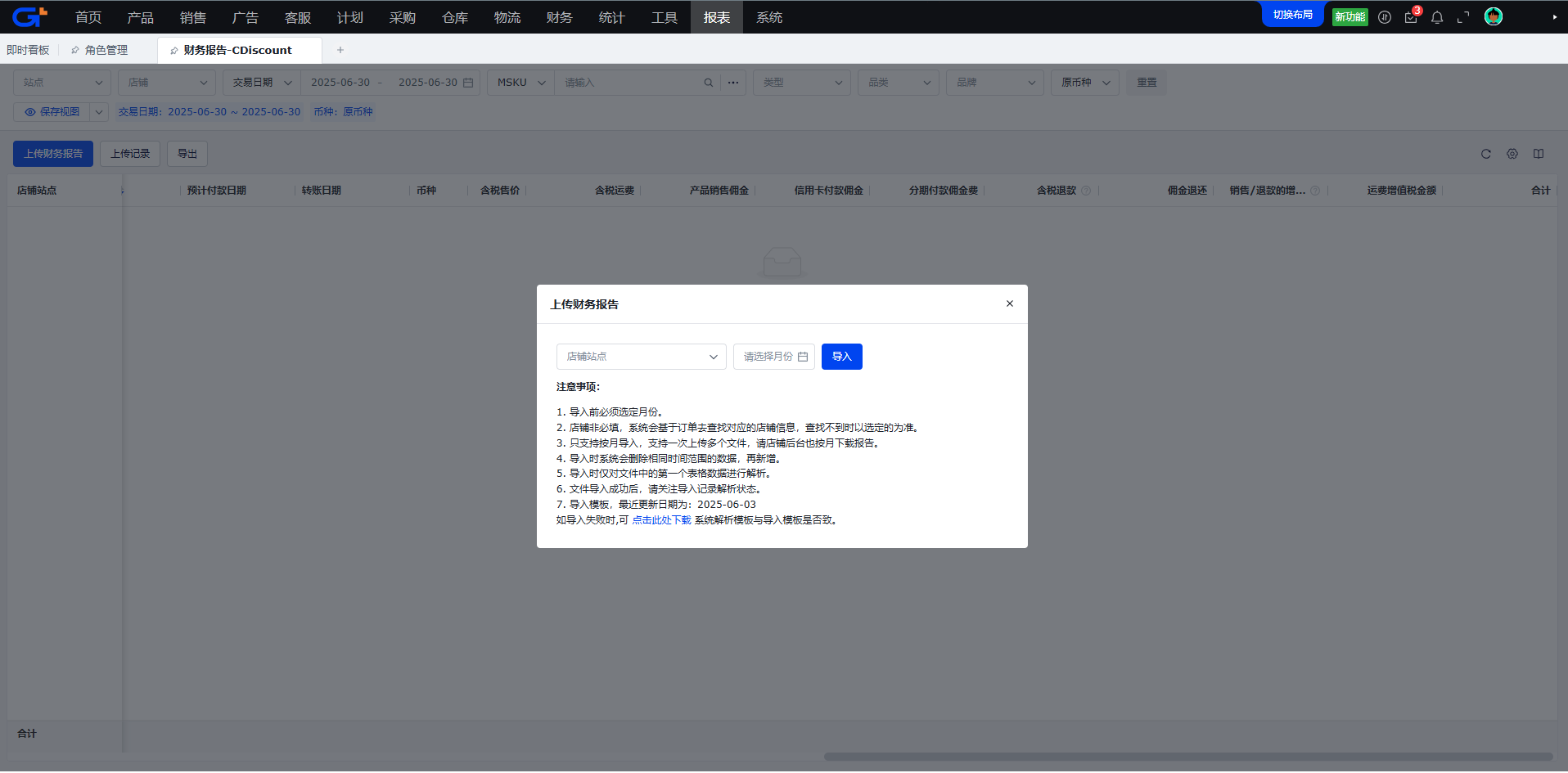The width and height of the screenshot is (1568, 773).
Task: Add a new tab with the plus icon
Action: point(340,50)
